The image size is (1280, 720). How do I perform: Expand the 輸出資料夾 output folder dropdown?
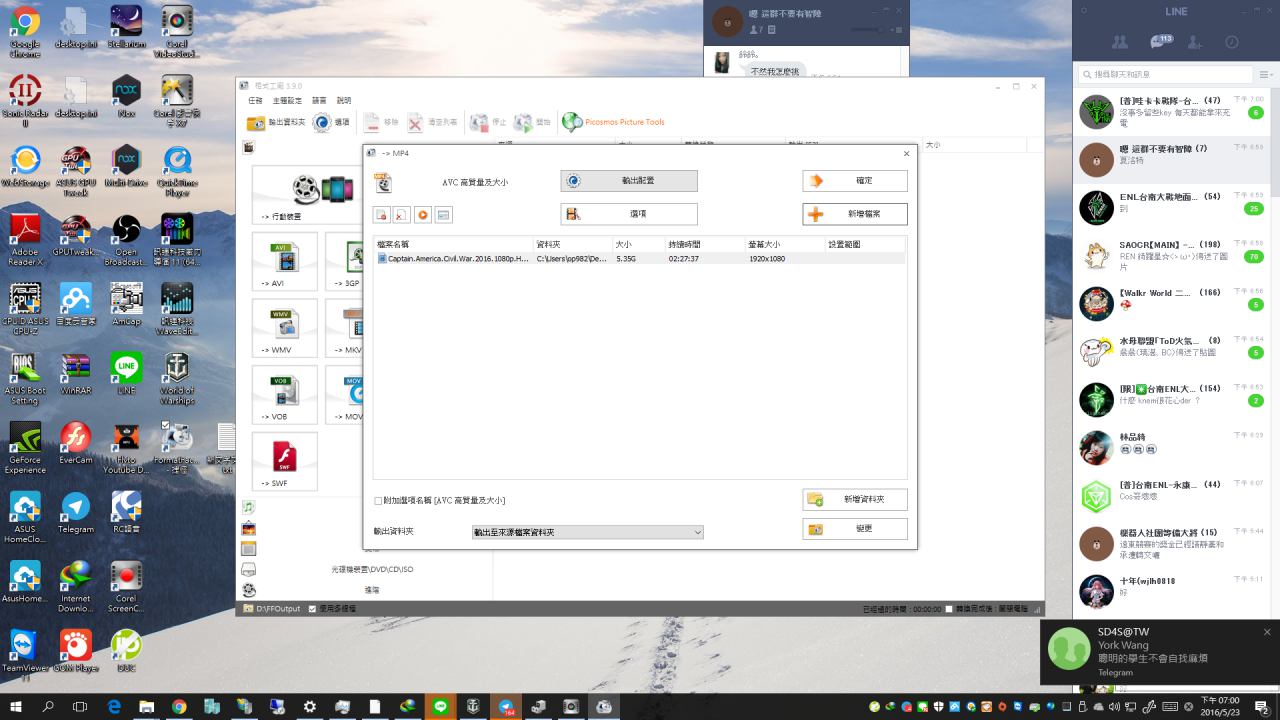pyautogui.click(x=697, y=533)
